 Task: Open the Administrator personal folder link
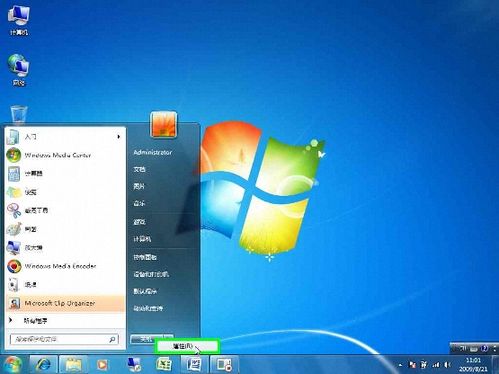(153, 152)
